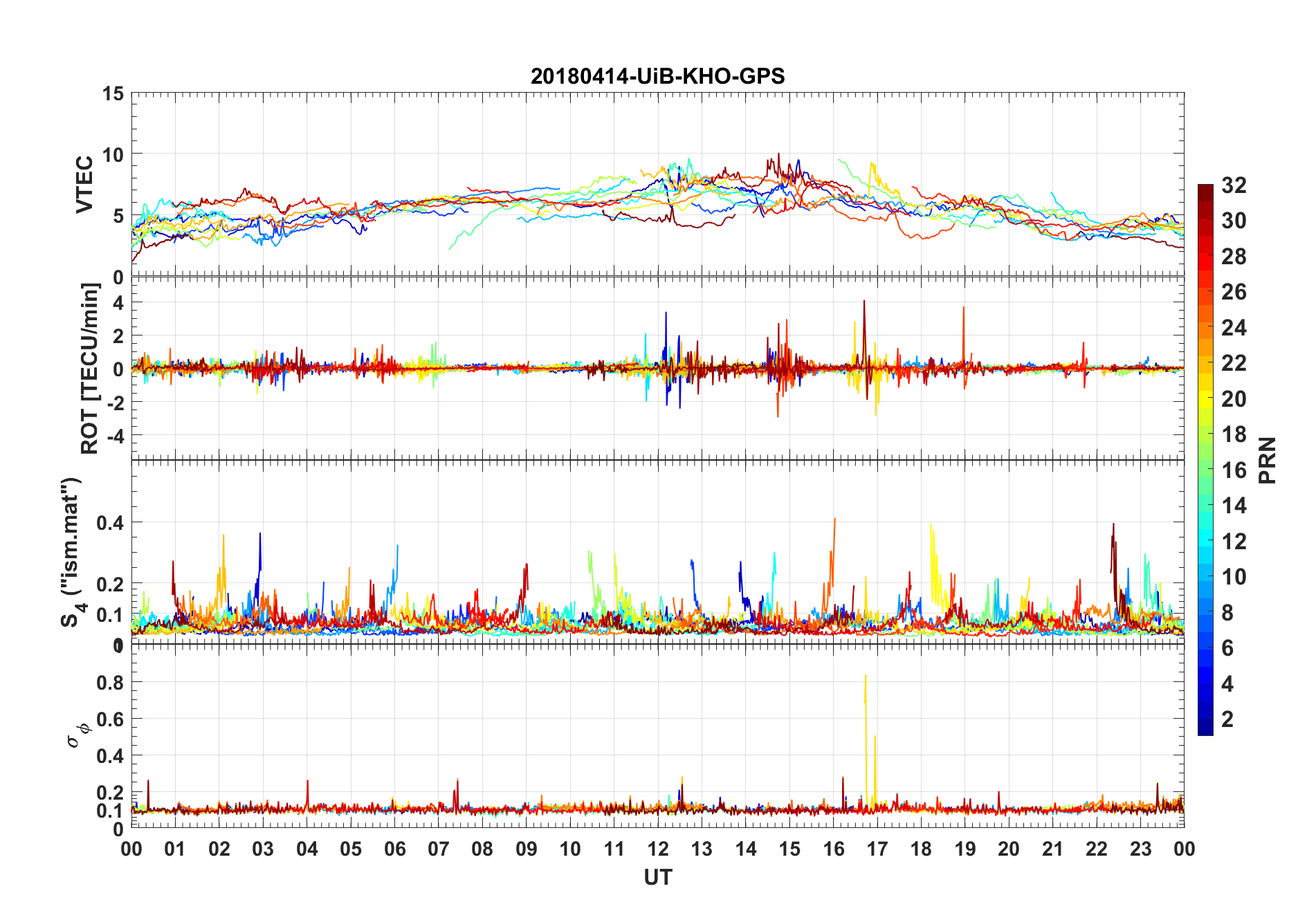This screenshot has height=920, width=1316.
Task: Click the "06" hour tick on the UT axis
Action: (x=394, y=849)
